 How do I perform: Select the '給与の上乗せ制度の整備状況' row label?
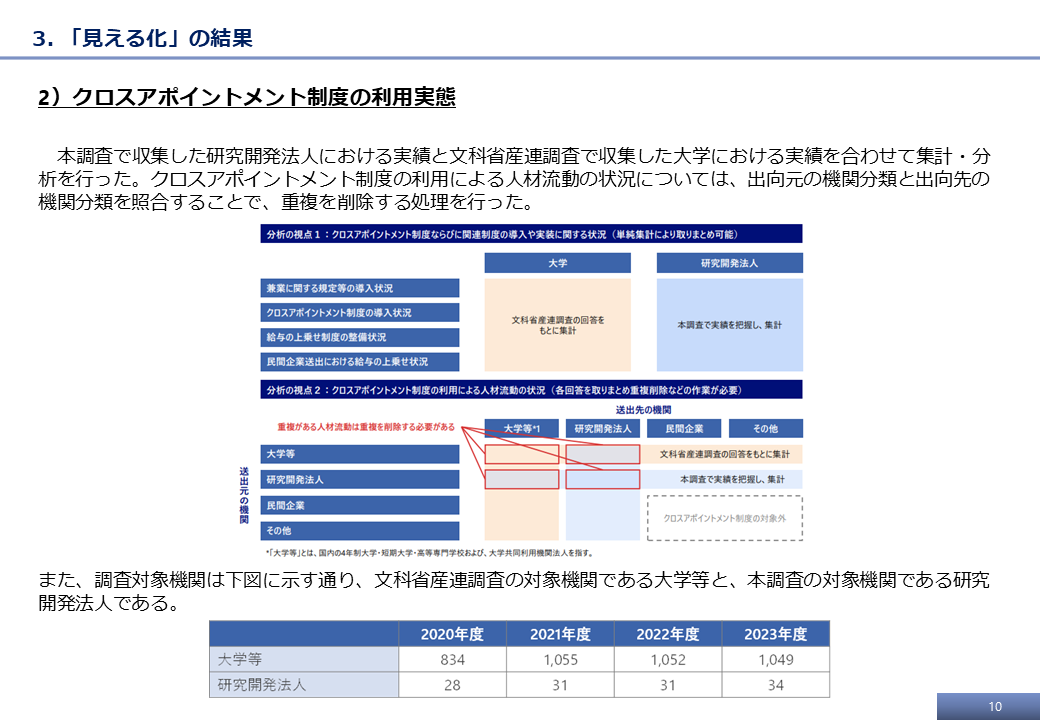click(x=360, y=337)
